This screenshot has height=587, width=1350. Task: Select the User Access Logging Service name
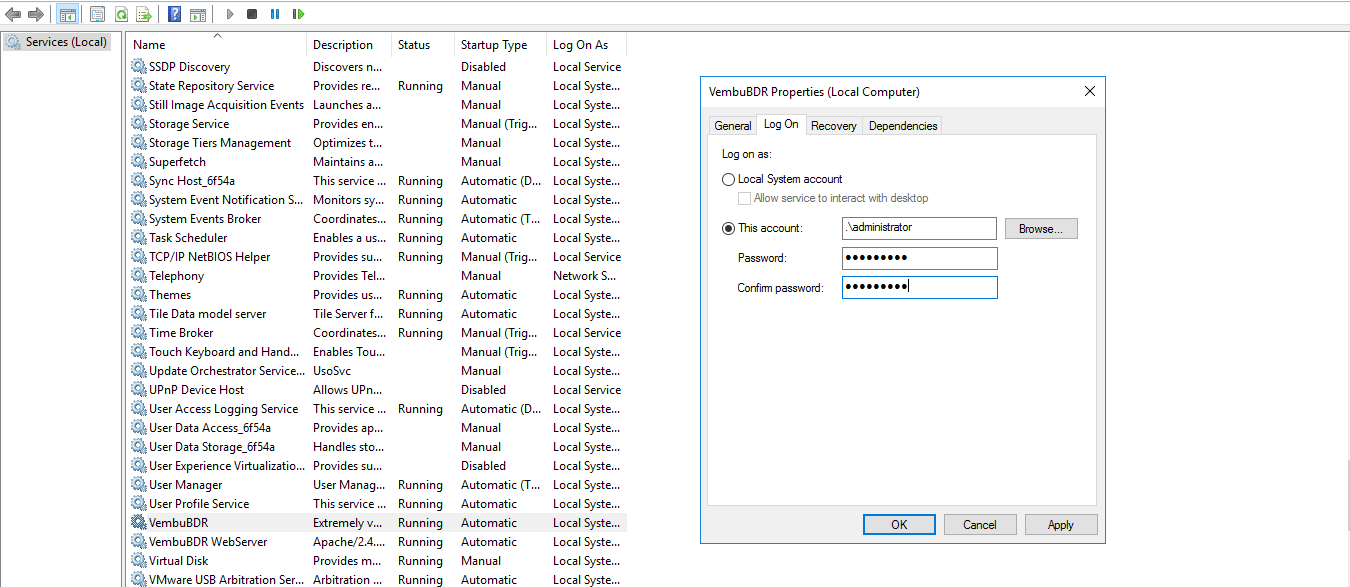[224, 409]
